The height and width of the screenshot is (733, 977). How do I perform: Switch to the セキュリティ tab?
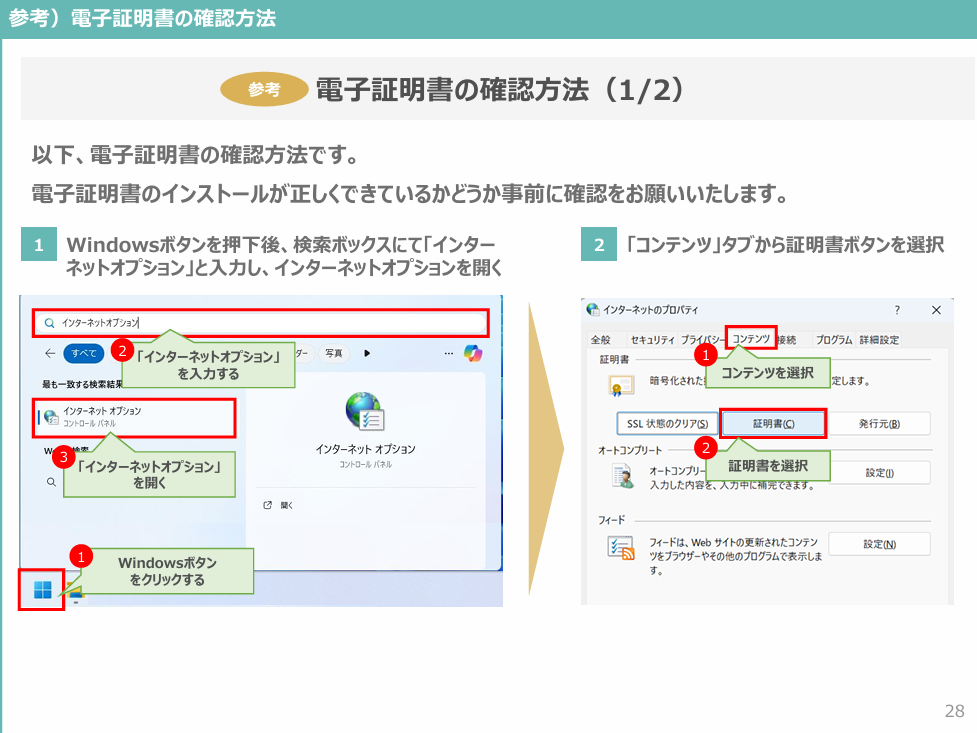coord(651,337)
